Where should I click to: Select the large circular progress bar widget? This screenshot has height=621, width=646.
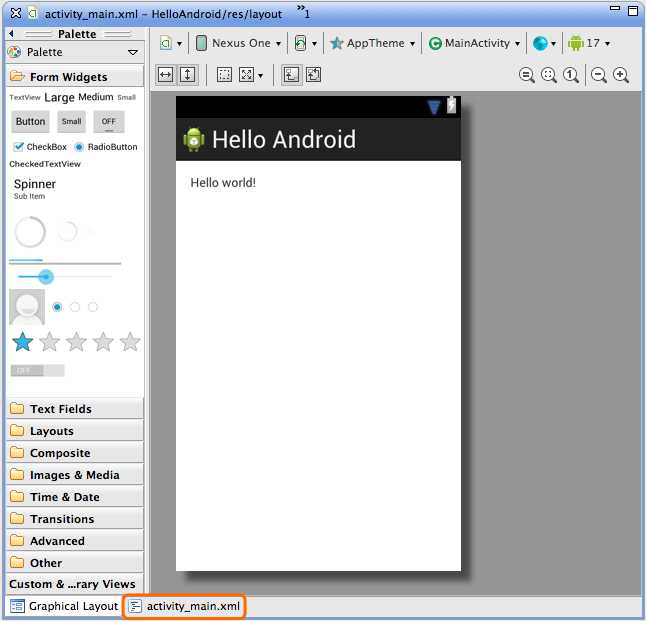[x=30, y=232]
